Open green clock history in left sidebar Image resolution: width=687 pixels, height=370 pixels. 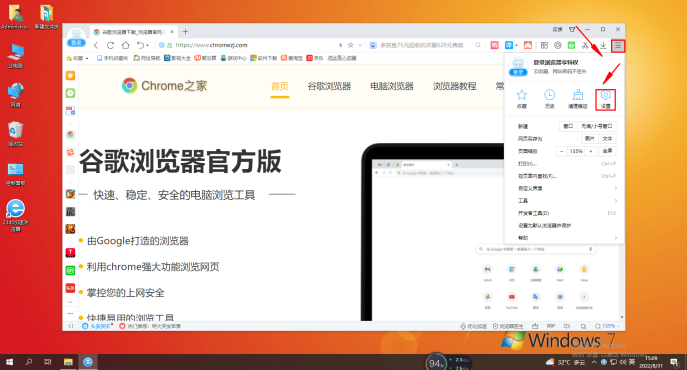[x=71, y=93]
